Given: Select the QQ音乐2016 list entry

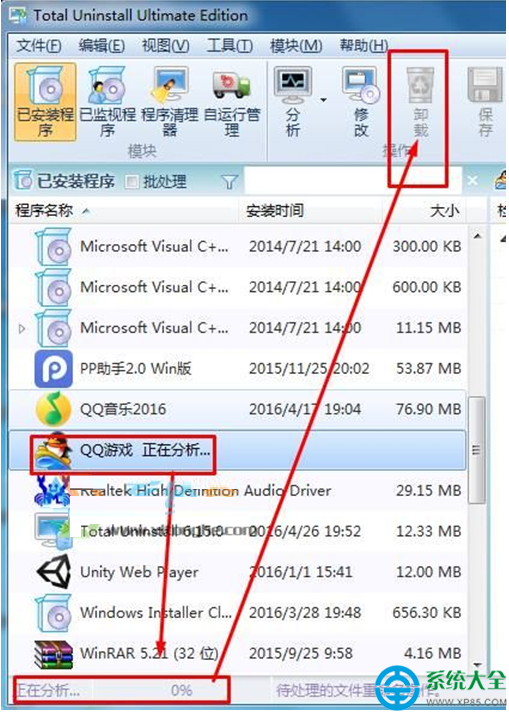Looking at the screenshot, I should tap(237, 409).
